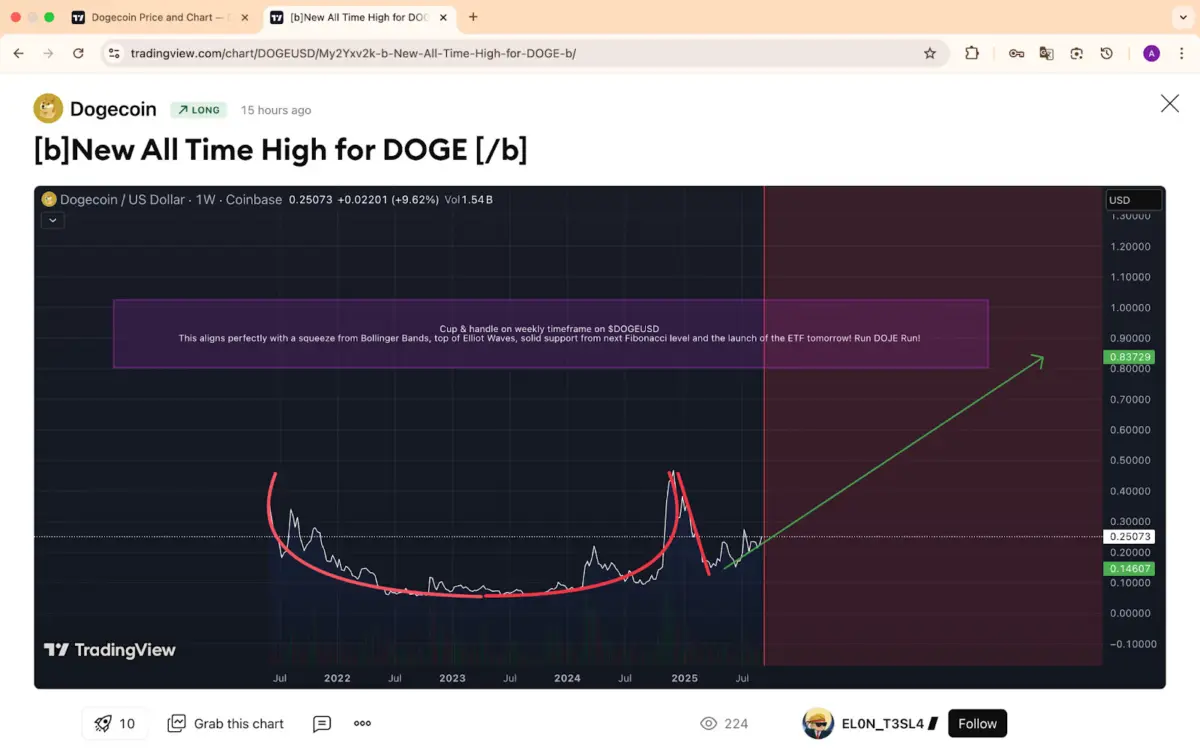Open the EL0N_T3SL4 author avatar

point(818,724)
